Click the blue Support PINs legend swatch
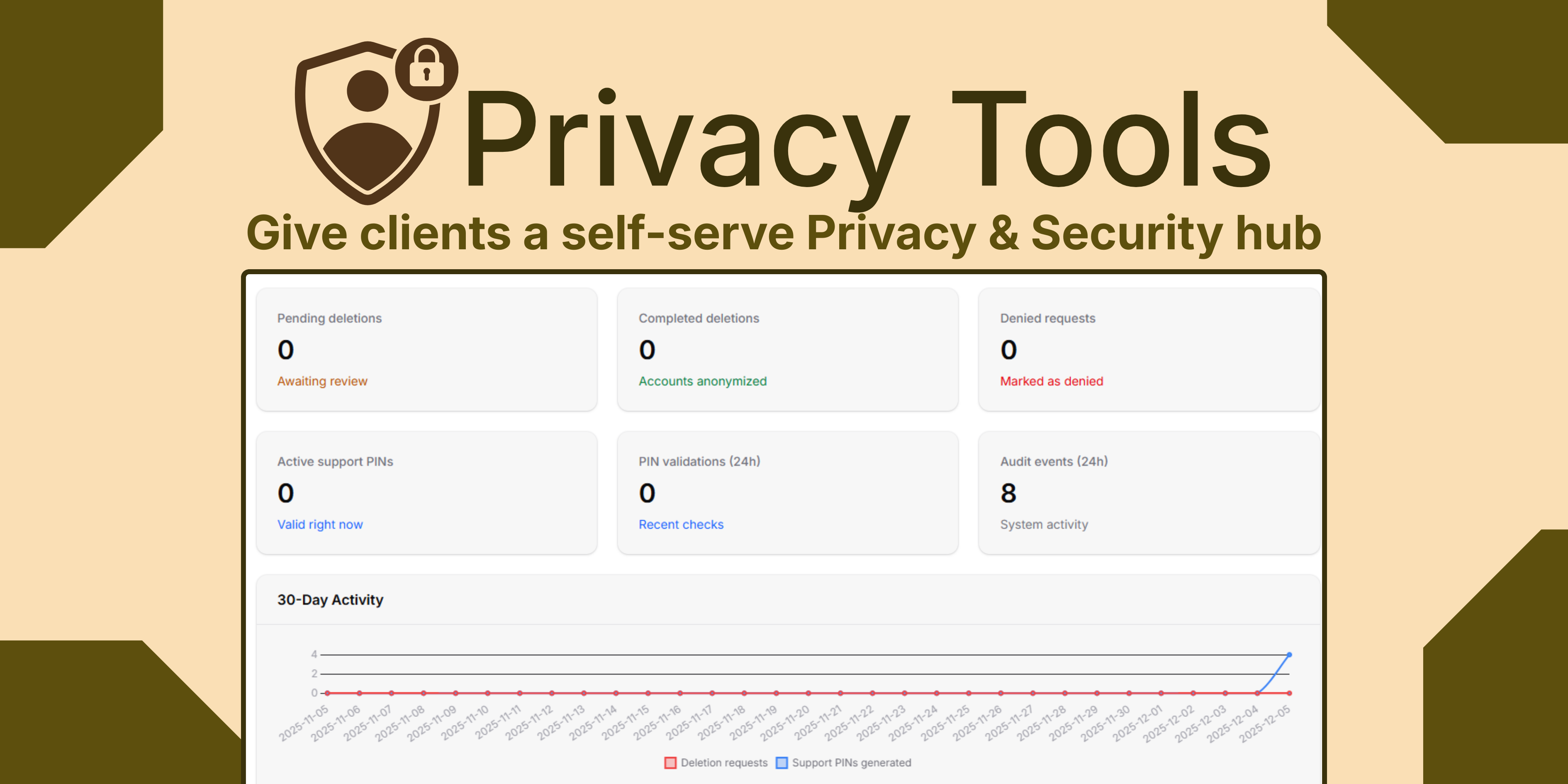The width and height of the screenshot is (1568, 784). (782, 762)
